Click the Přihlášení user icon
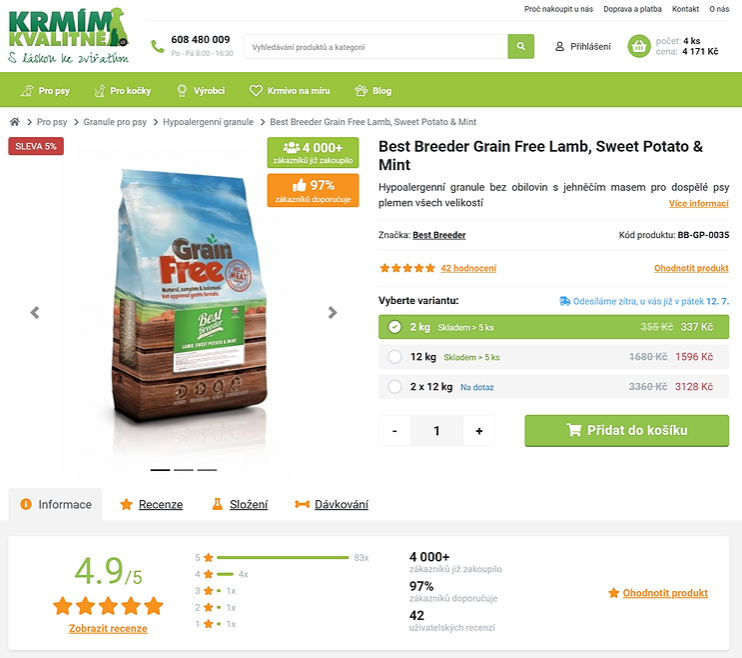Viewport: 742px width, 658px height. pyautogui.click(x=559, y=46)
